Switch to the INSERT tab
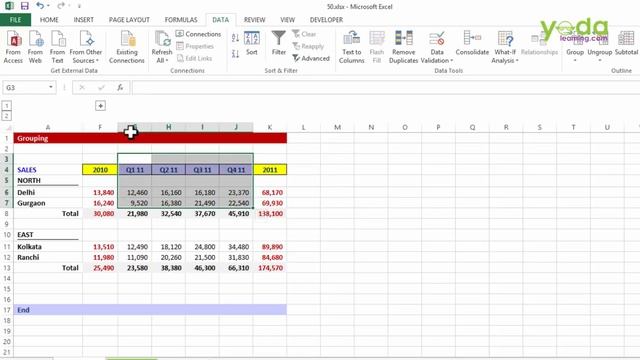Screen dimensions: 640x360 (x=84, y=20)
